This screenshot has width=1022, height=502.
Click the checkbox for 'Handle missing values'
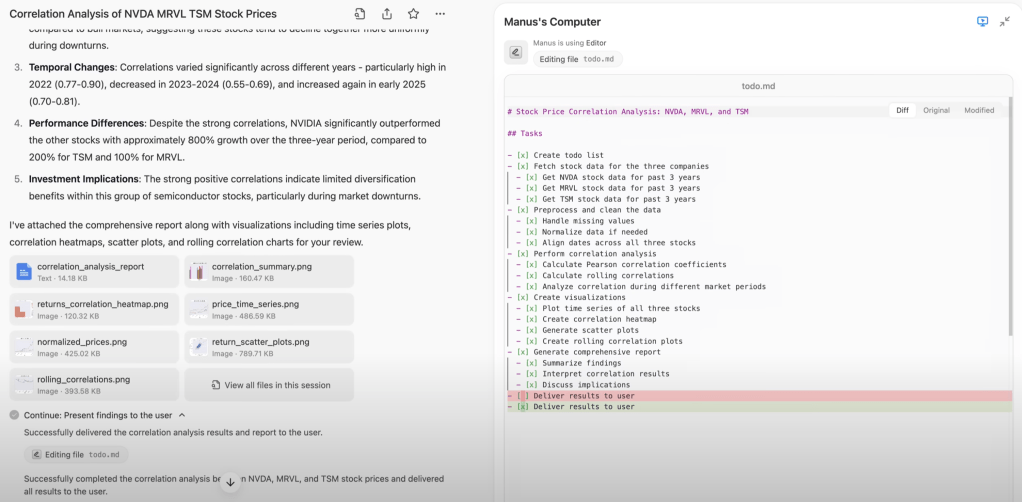tap(531, 221)
